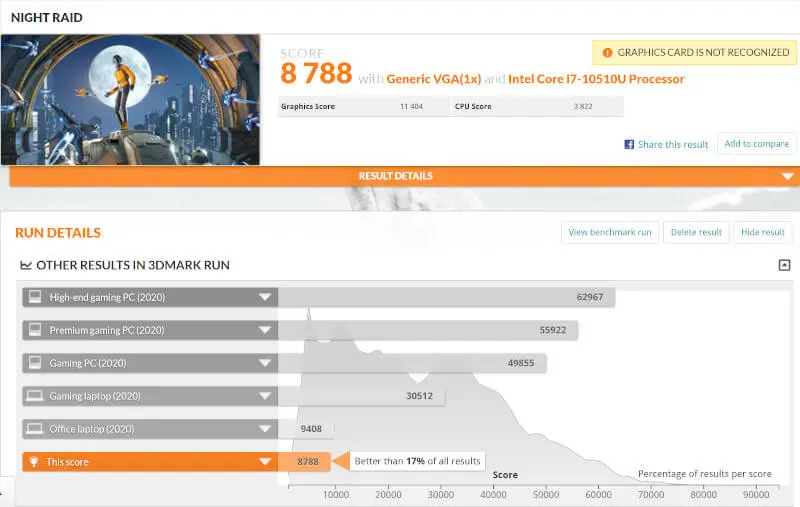Click the Night Raid benchmark thumbnail image
The height and width of the screenshot is (507, 800).
[x=131, y=100]
